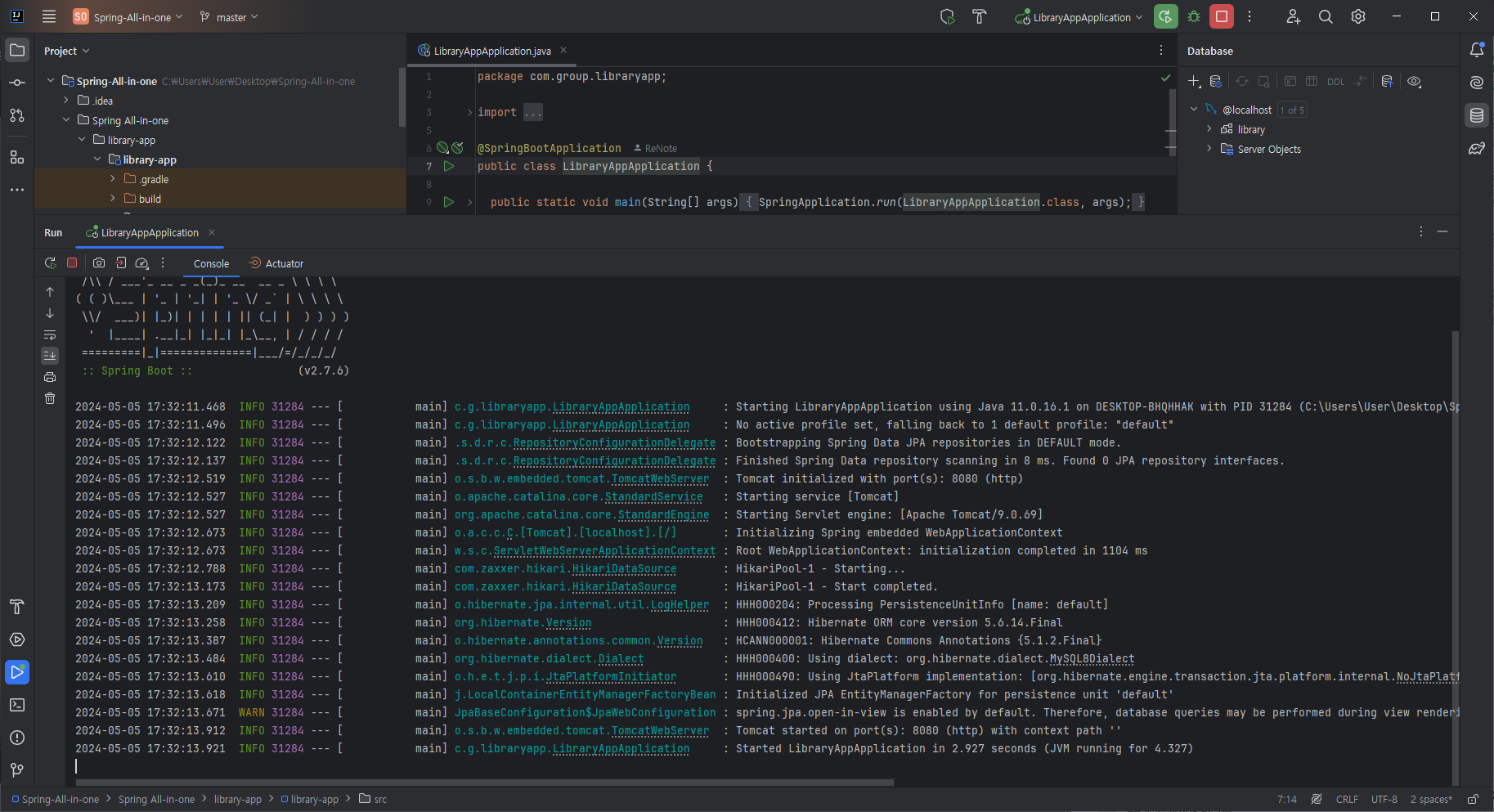The height and width of the screenshot is (812, 1494).
Task: Print console output with printer icon
Action: tap(50, 377)
